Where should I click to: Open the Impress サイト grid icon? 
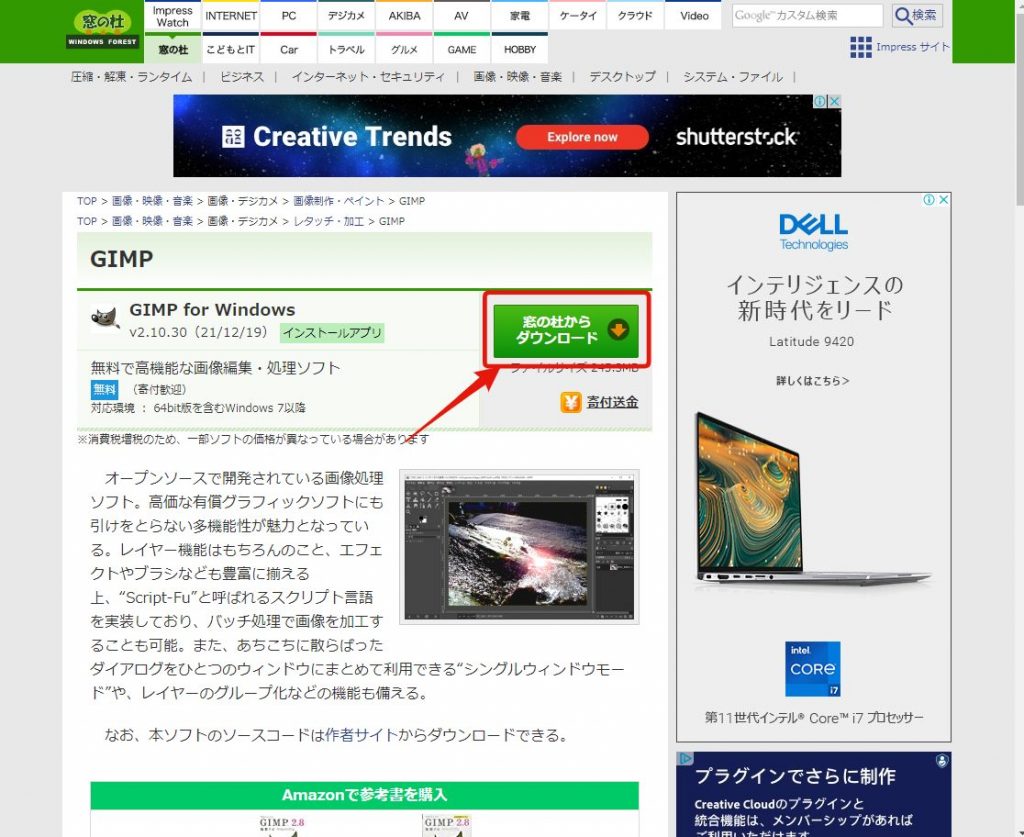point(860,47)
